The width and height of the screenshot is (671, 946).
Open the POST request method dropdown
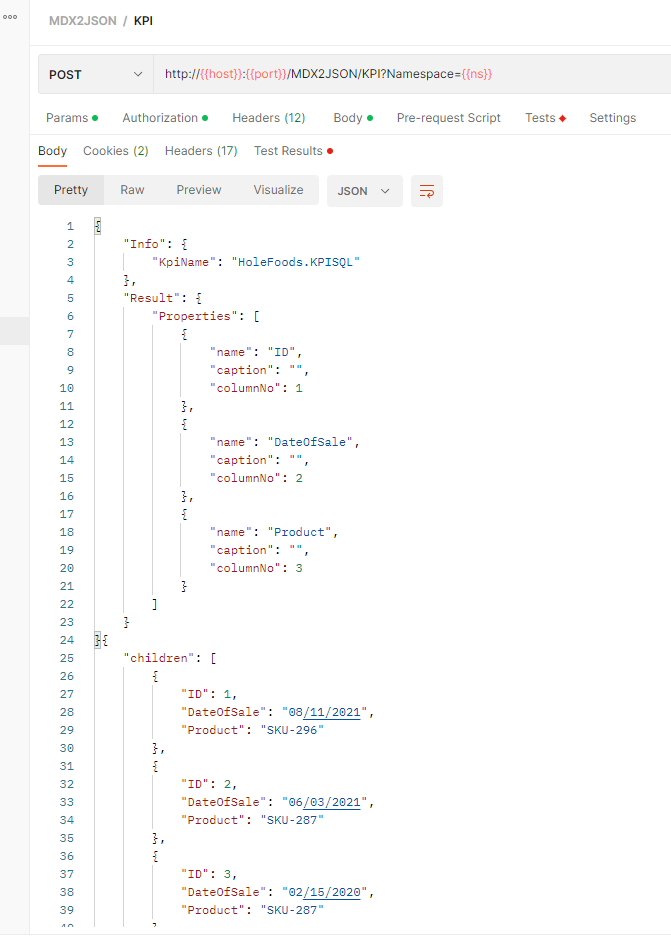coord(95,74)
